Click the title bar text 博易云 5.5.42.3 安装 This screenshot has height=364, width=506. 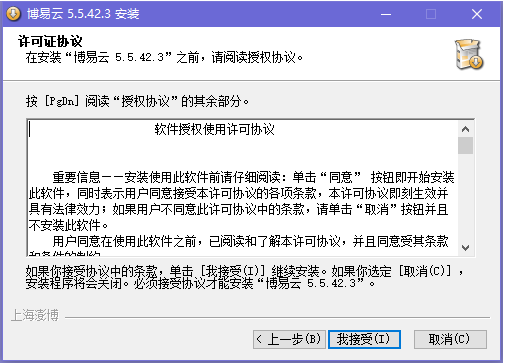[83, 14]
